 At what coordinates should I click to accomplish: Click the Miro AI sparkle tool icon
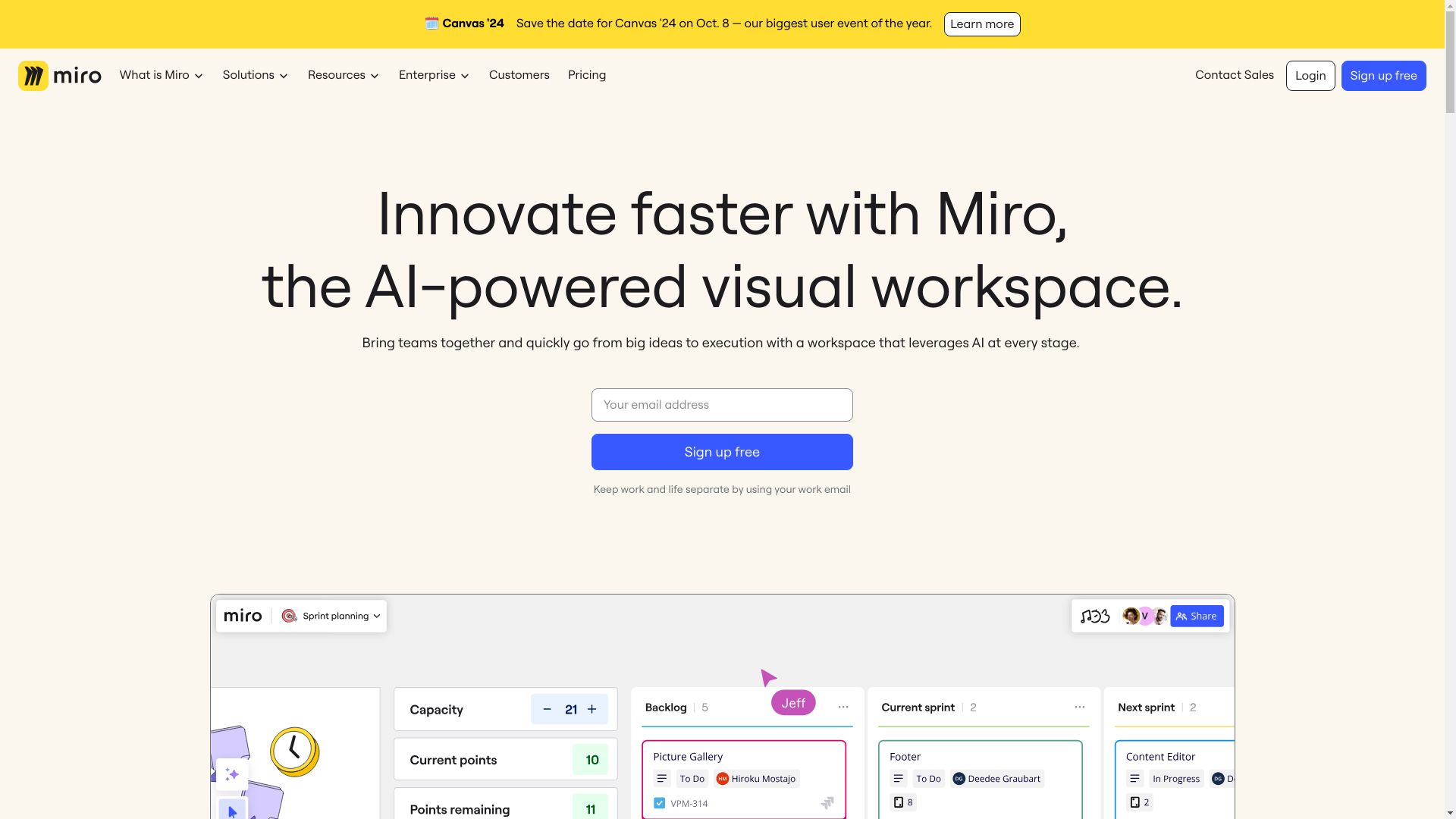232,774
